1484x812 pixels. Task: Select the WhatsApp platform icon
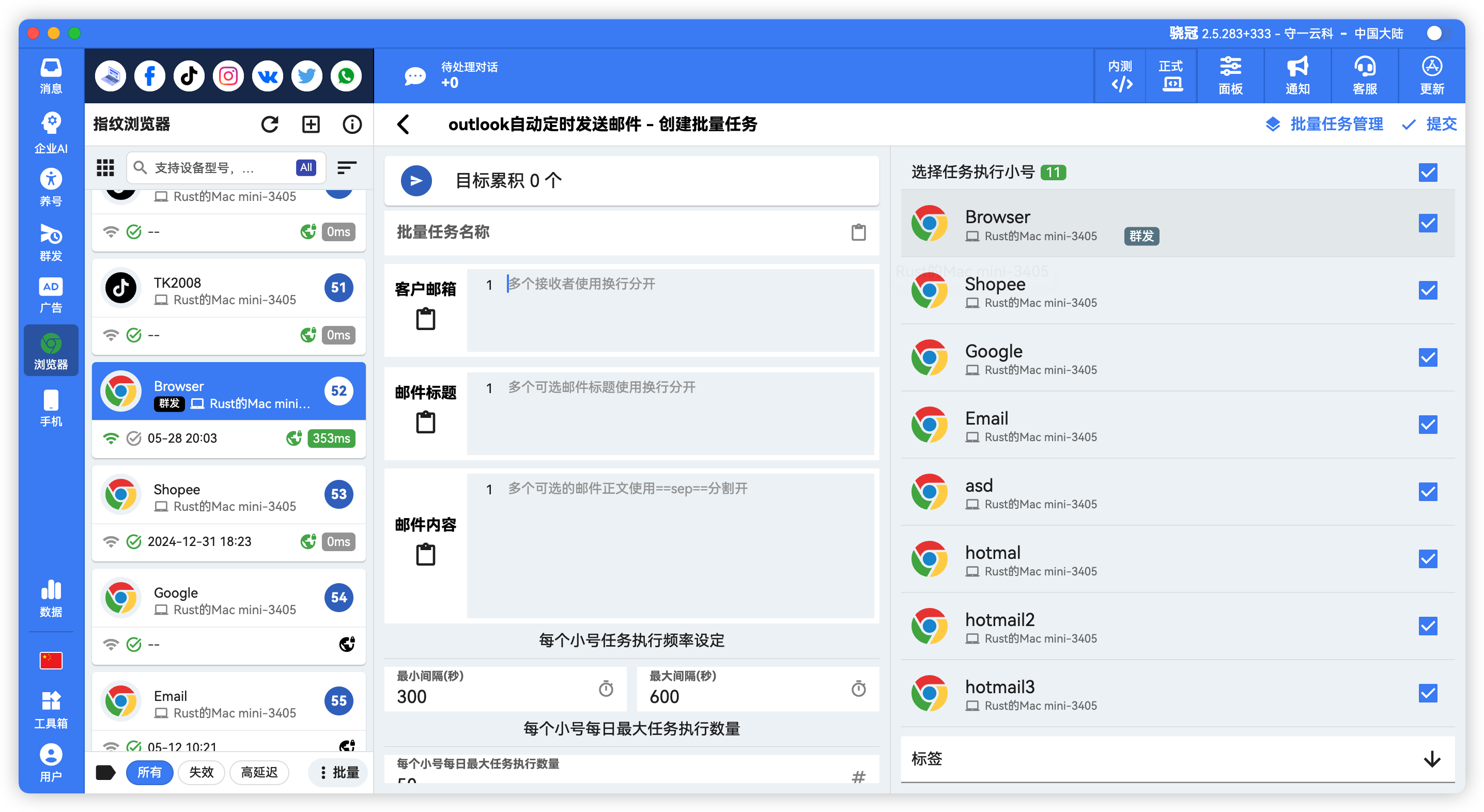pyautogui.click(x=346, y=76)
